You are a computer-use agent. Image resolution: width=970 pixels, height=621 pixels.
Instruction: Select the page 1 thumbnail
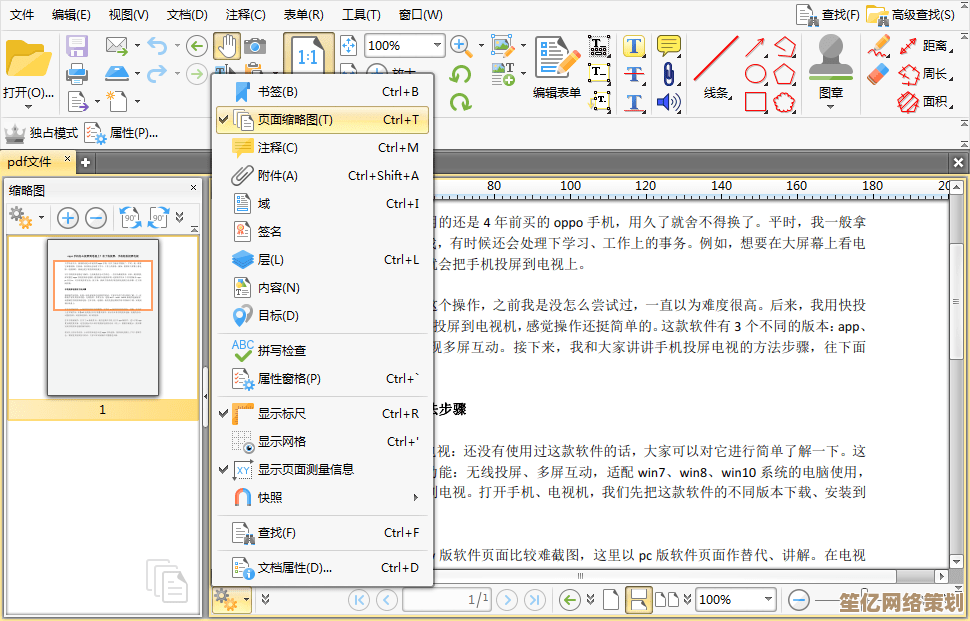103,317
